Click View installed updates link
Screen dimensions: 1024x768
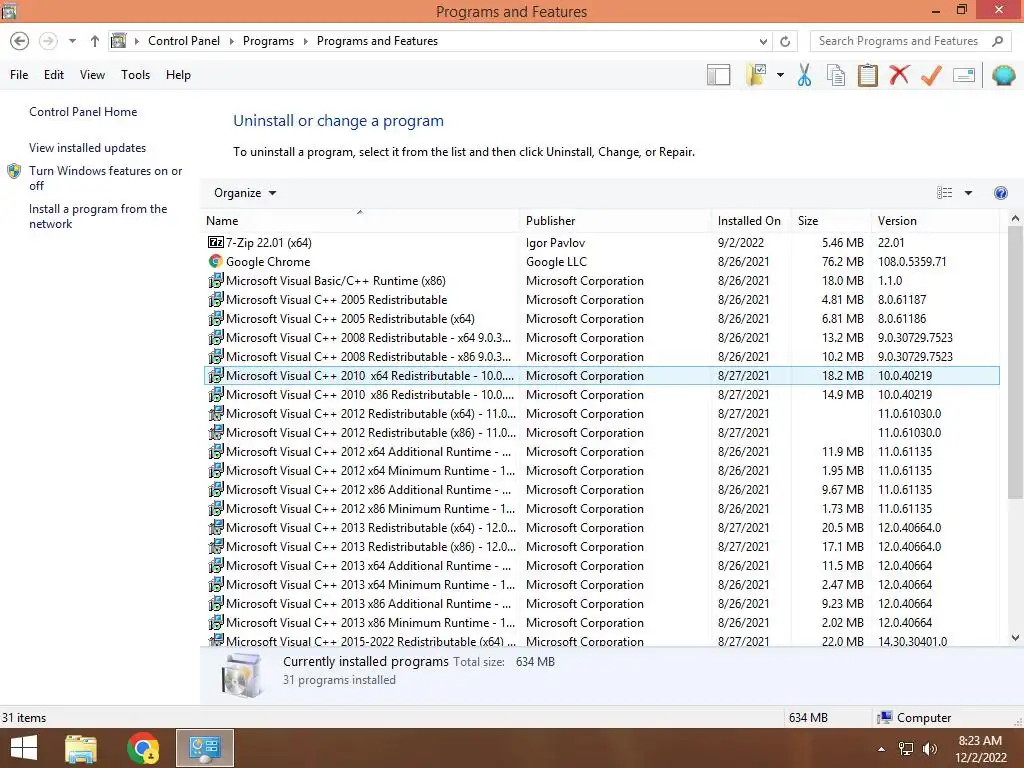pos(88,148)
